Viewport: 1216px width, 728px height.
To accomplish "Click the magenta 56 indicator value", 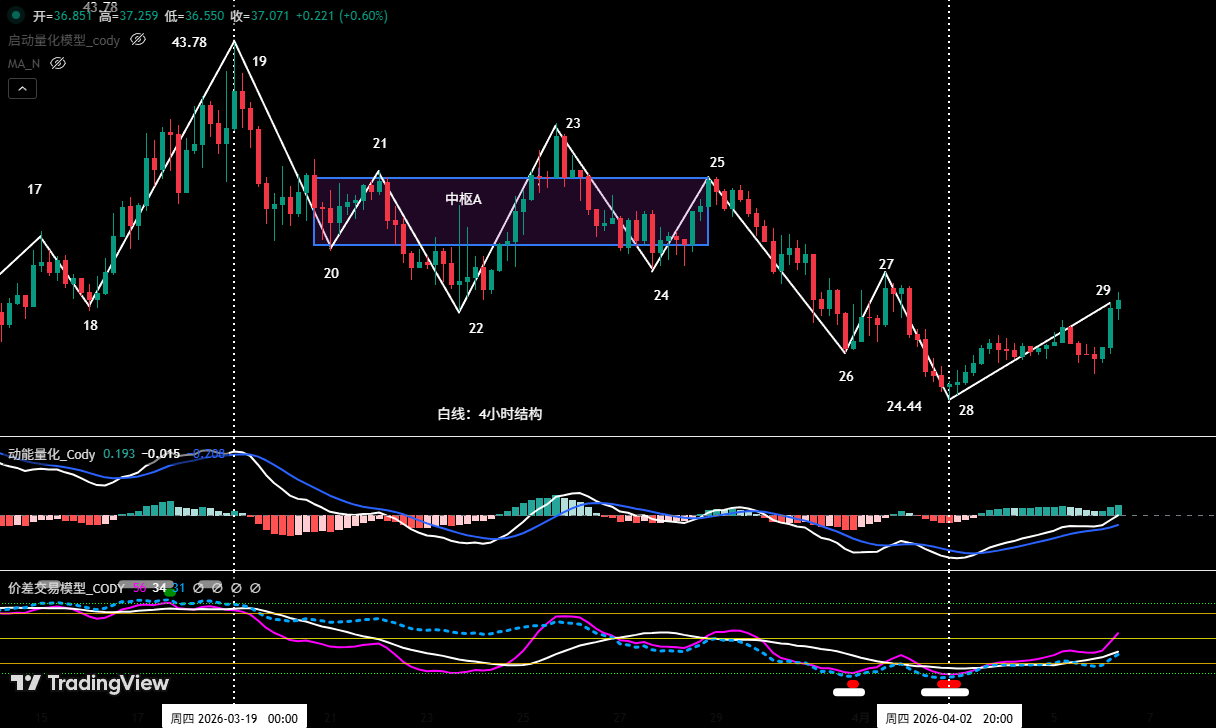I will 139,588.
